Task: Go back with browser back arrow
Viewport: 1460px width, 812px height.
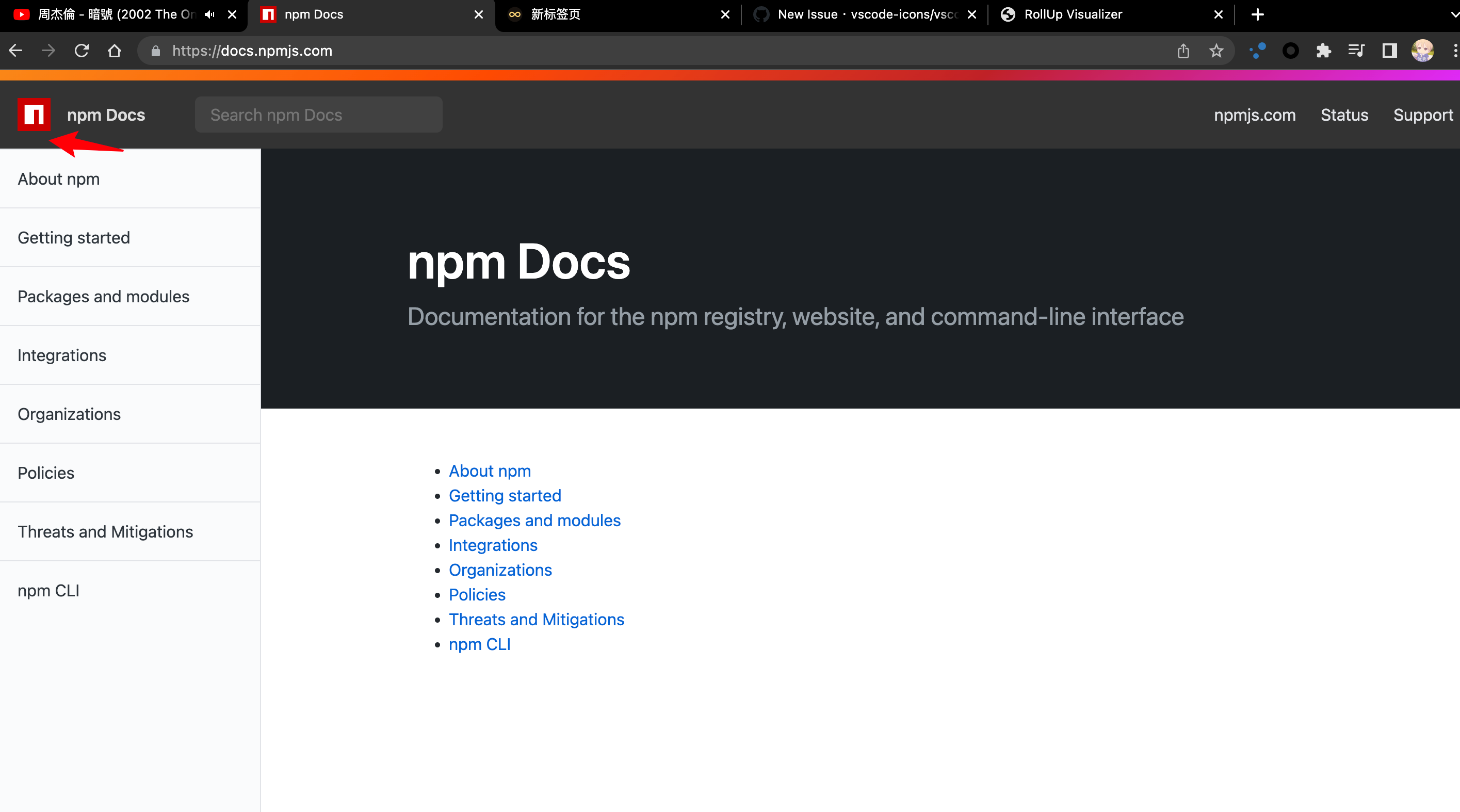Action: 15,51
